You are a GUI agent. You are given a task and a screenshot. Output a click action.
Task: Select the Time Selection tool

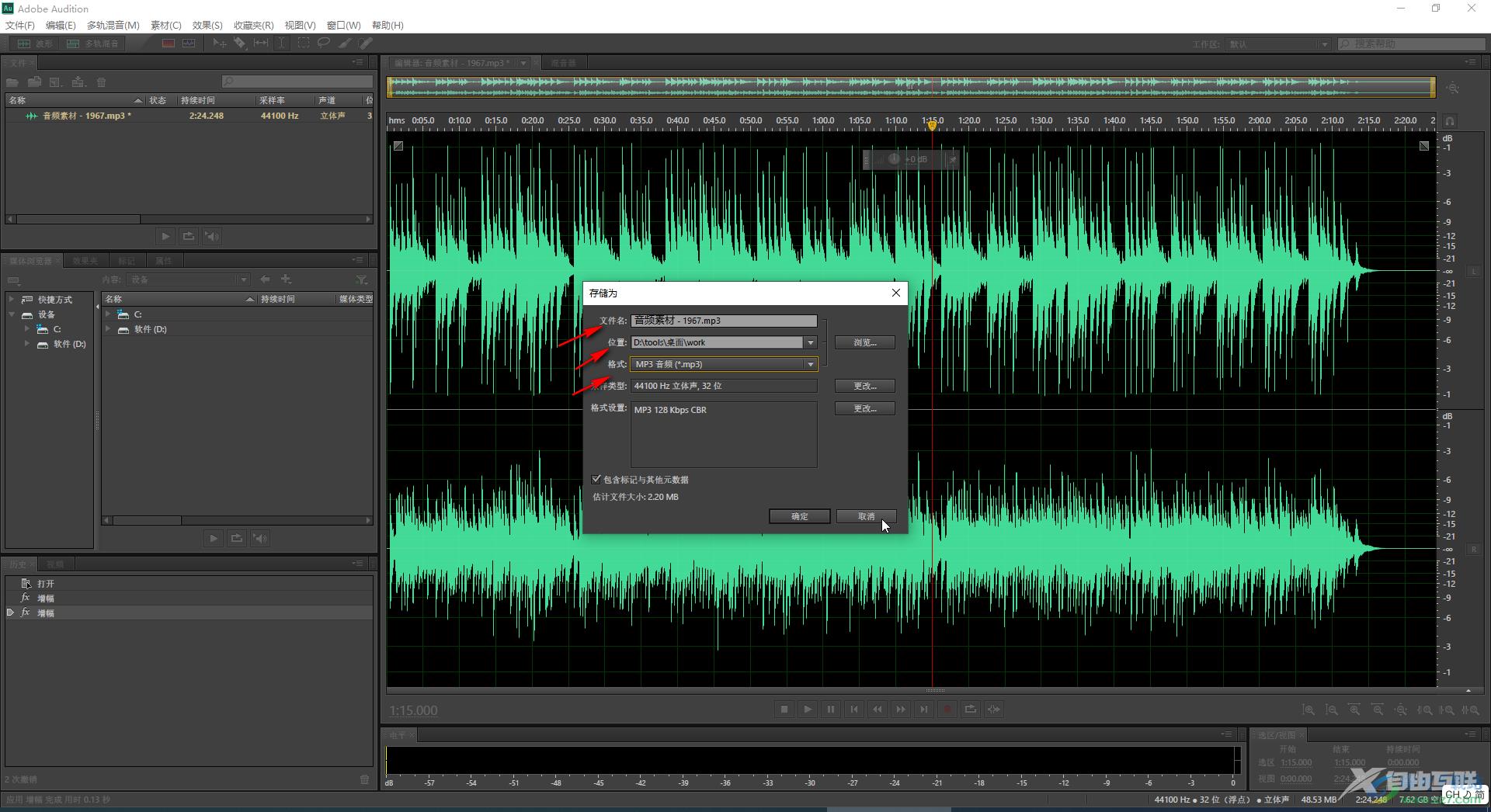click(282, 43)
